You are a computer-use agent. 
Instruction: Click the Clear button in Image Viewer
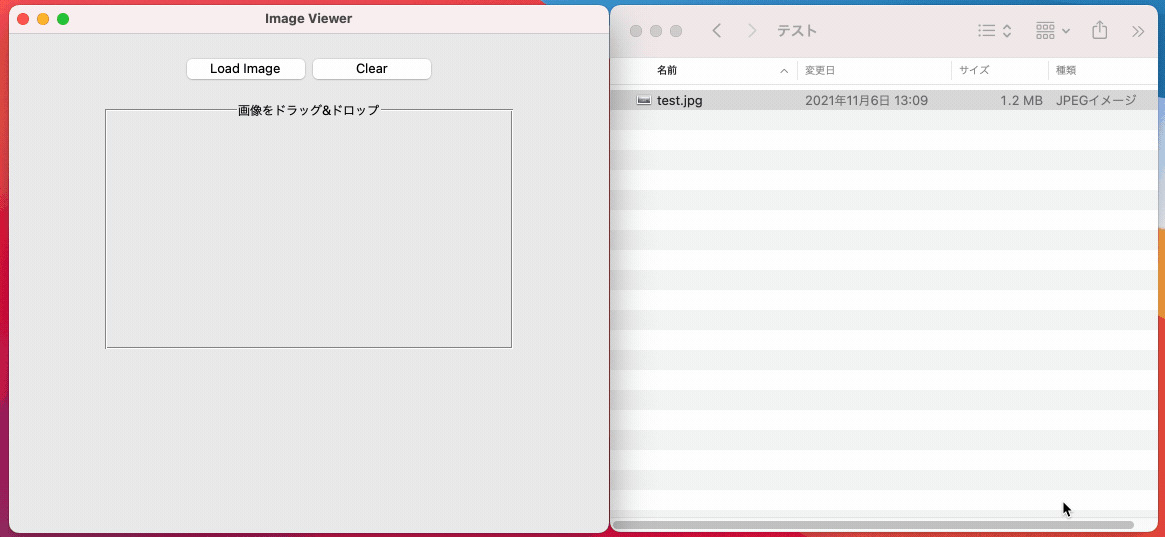371,69
